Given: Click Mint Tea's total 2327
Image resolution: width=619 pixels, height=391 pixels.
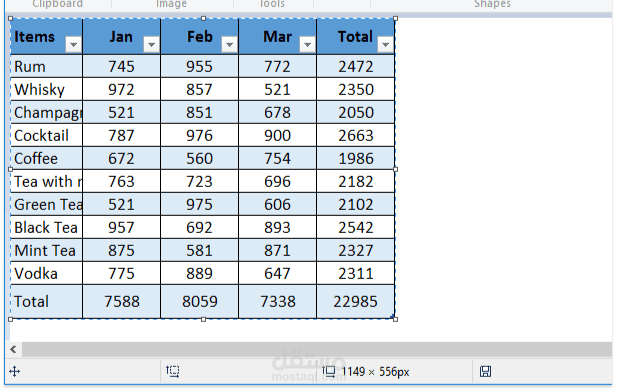Looking at the screenshot, I should pyautogui.click(x=355, y=250).
